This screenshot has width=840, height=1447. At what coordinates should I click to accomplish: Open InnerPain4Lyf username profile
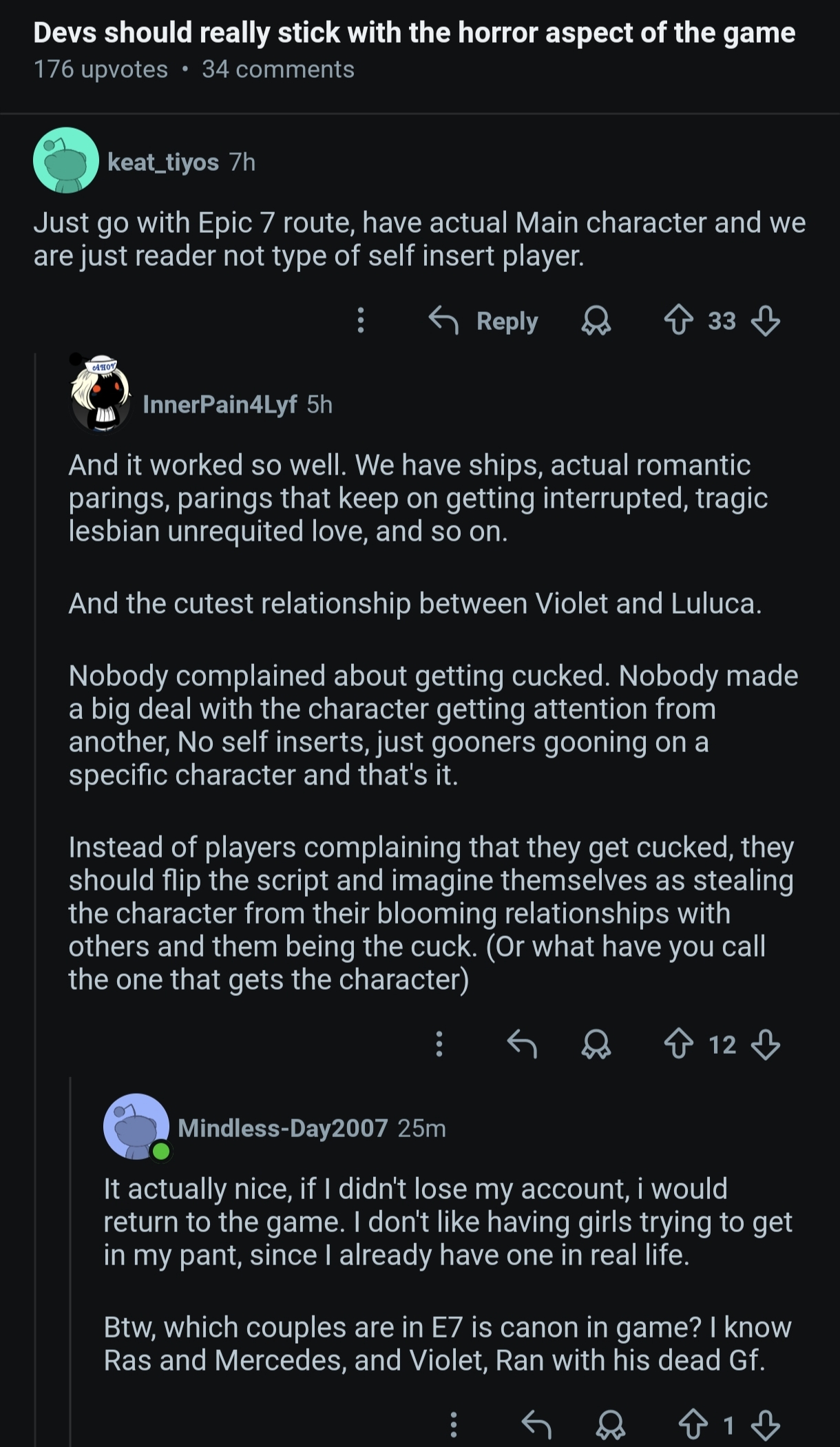tap(220, 404)
